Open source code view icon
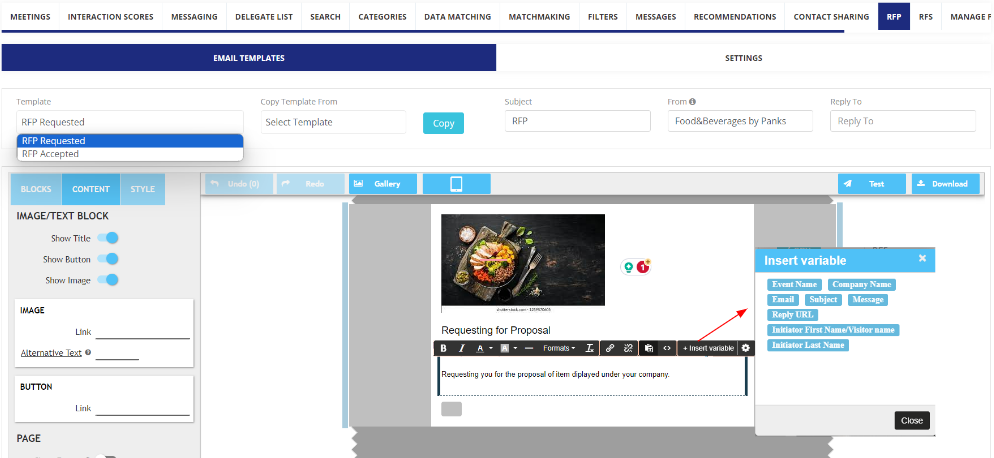The image size is (994, 458). point(666,348)
